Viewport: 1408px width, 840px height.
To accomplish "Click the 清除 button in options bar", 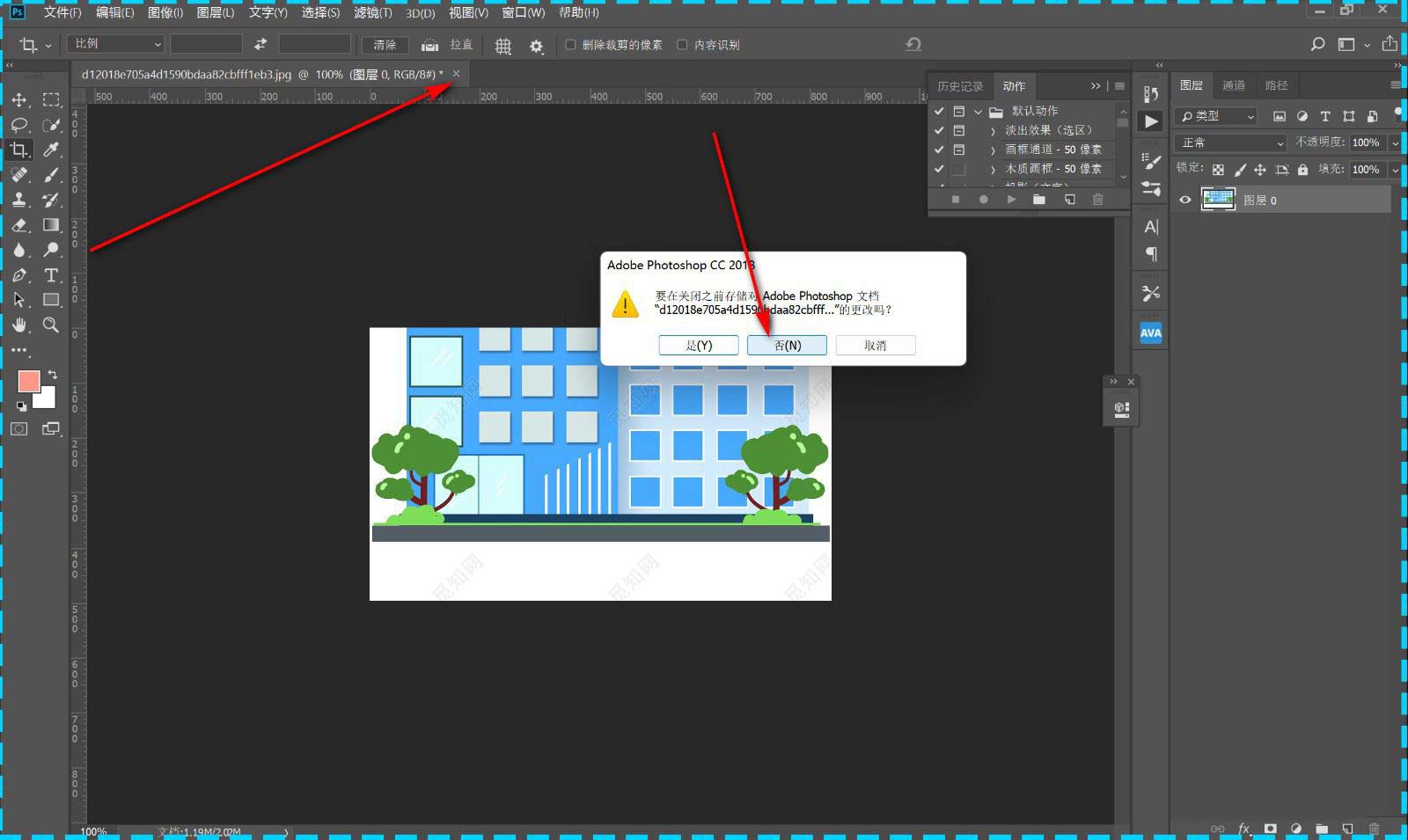I will pyautogui.click(x=385, y=45).
